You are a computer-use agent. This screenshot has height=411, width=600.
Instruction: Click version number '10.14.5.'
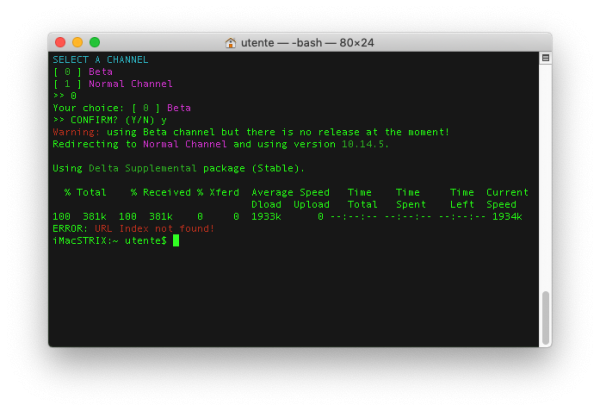point(365,144)
